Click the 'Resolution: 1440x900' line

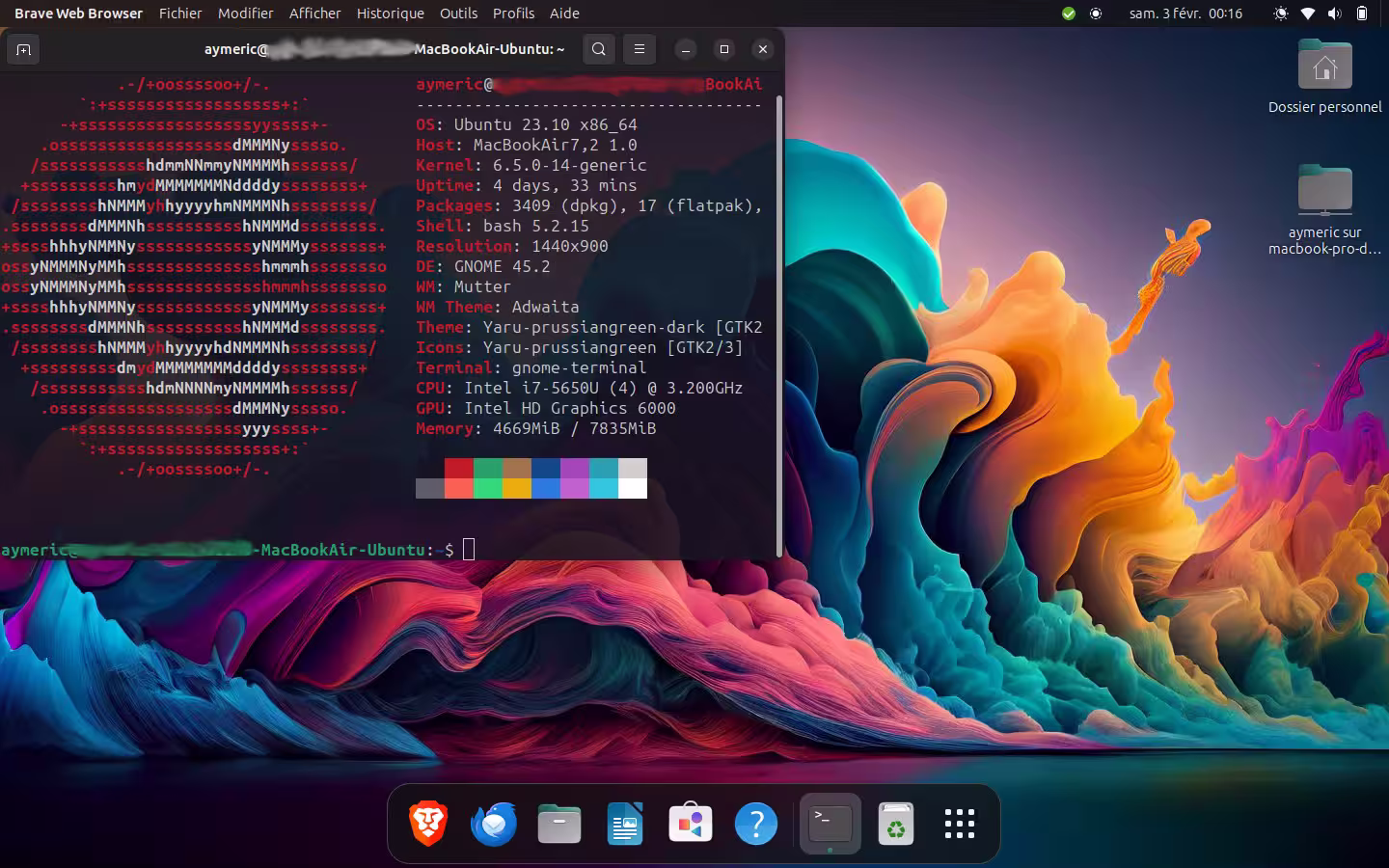click(512, 246)
